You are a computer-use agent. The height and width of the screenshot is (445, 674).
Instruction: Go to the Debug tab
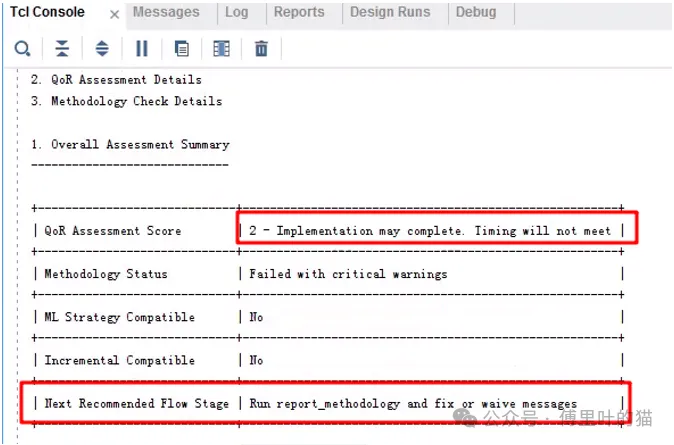coord(475,13)
